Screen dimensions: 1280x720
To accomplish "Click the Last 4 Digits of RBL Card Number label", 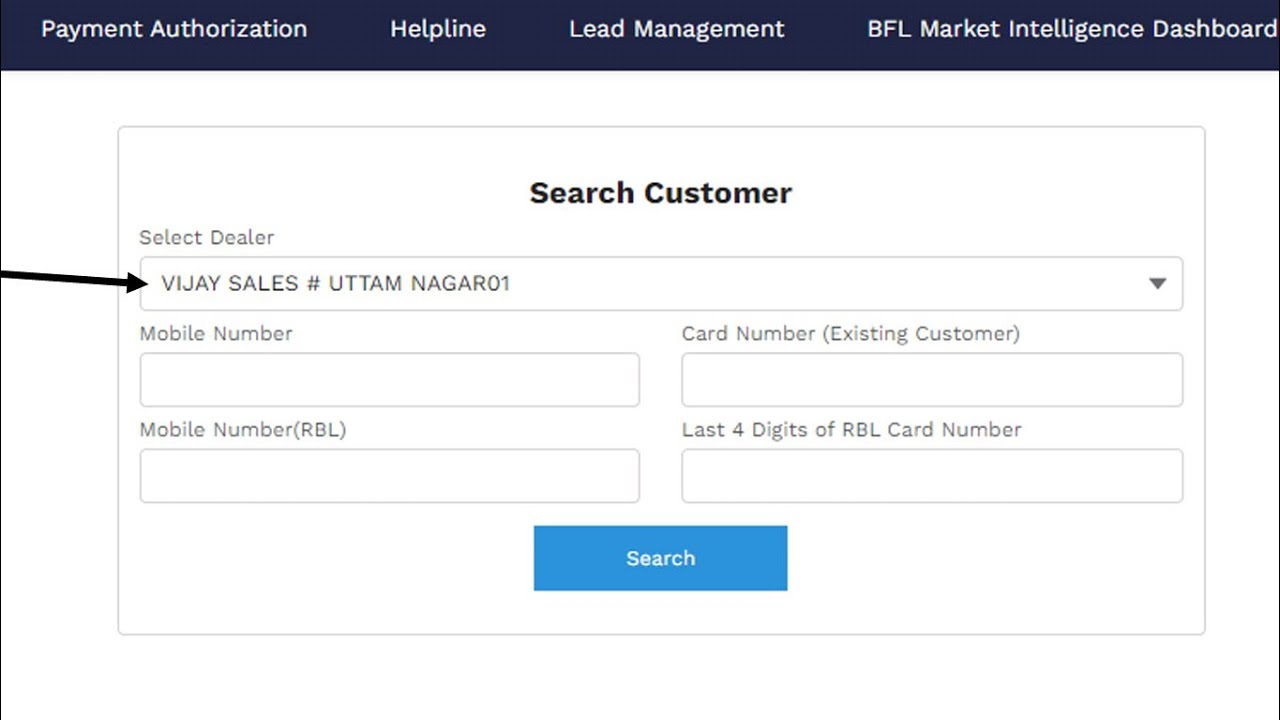I will [x=852, y=430].
